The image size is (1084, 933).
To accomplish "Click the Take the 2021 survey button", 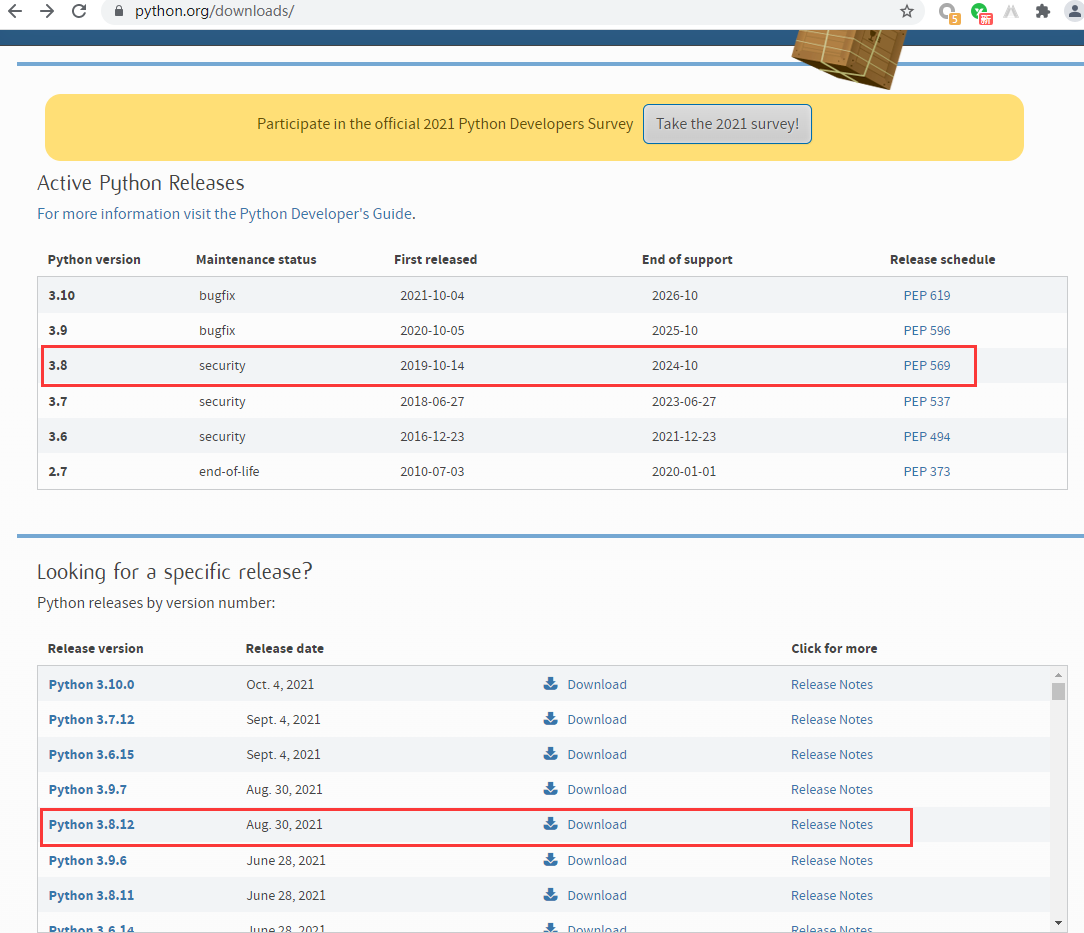I will pyautogui.click(x=727, y=123).
